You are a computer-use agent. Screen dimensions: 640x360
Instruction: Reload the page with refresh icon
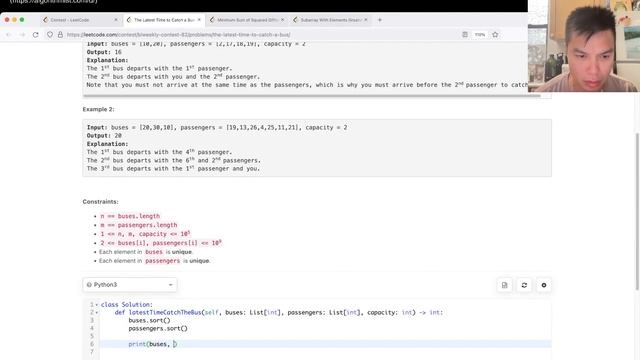[36, 35]
